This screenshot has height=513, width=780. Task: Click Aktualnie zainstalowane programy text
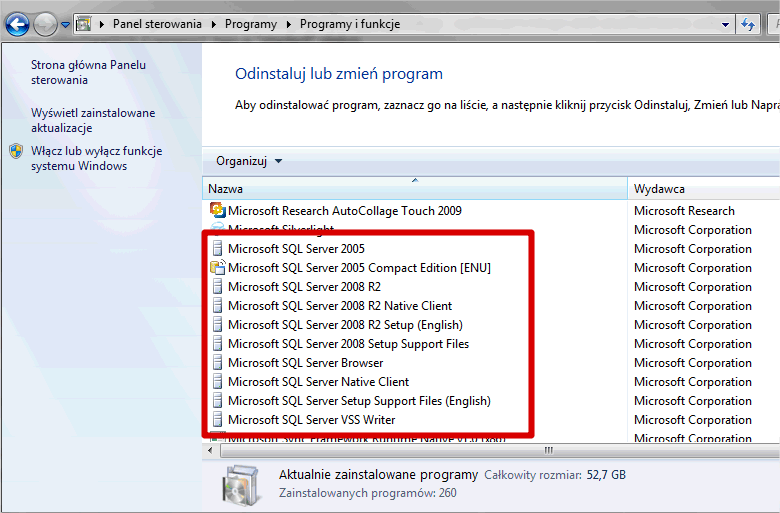[378, 474]
